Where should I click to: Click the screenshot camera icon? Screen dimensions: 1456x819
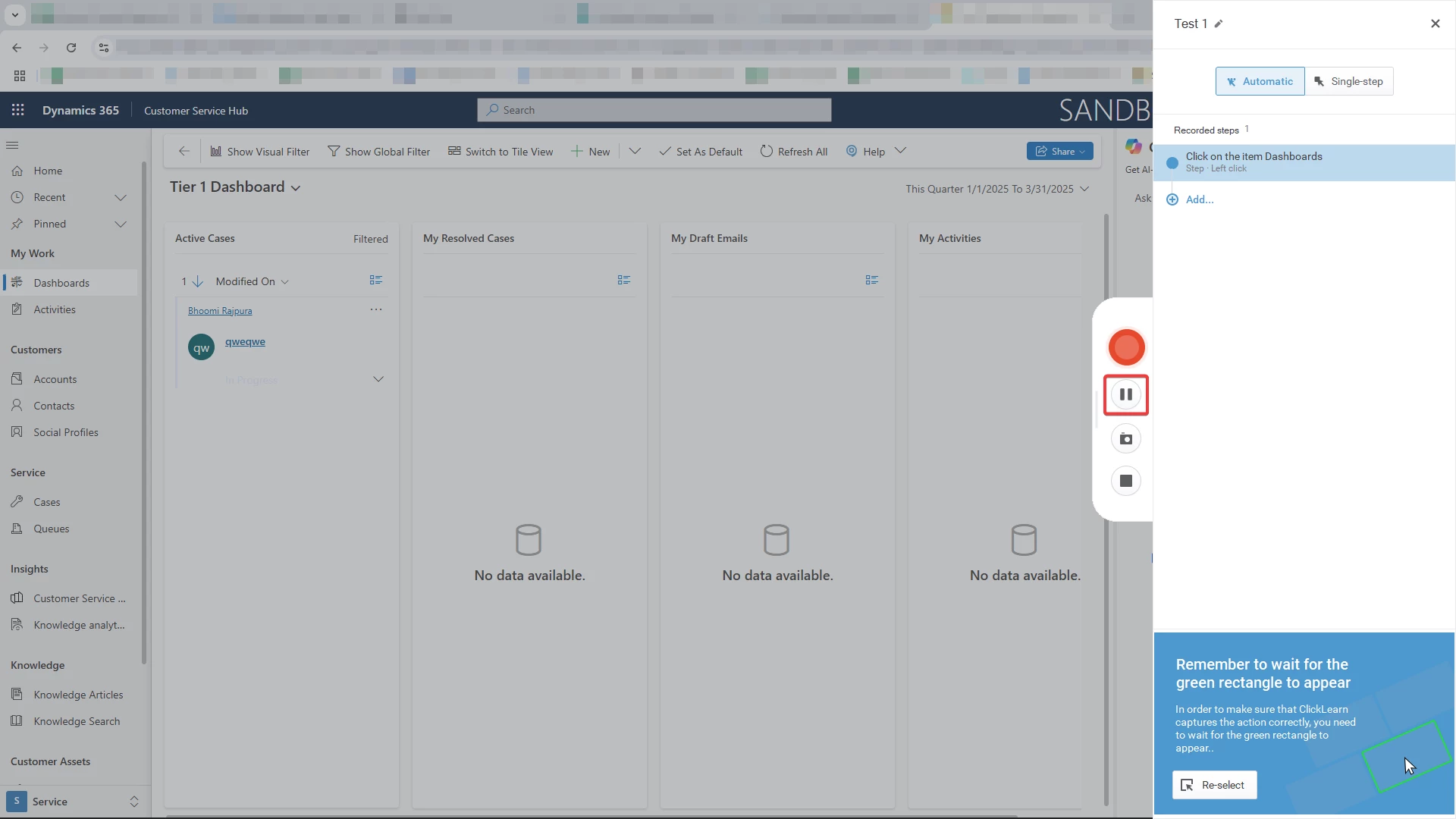pos(1126,439)
